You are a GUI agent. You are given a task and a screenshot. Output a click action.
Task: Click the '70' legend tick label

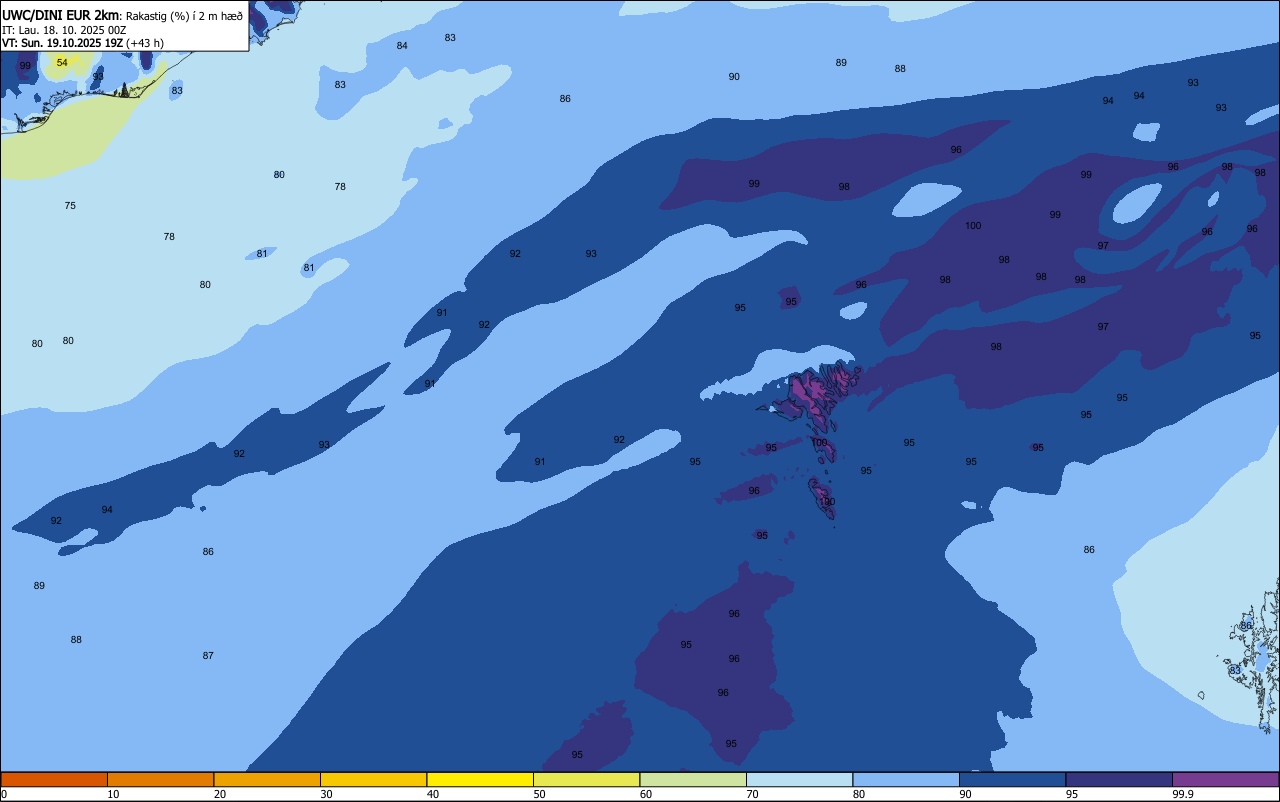[x=752, y=794]
